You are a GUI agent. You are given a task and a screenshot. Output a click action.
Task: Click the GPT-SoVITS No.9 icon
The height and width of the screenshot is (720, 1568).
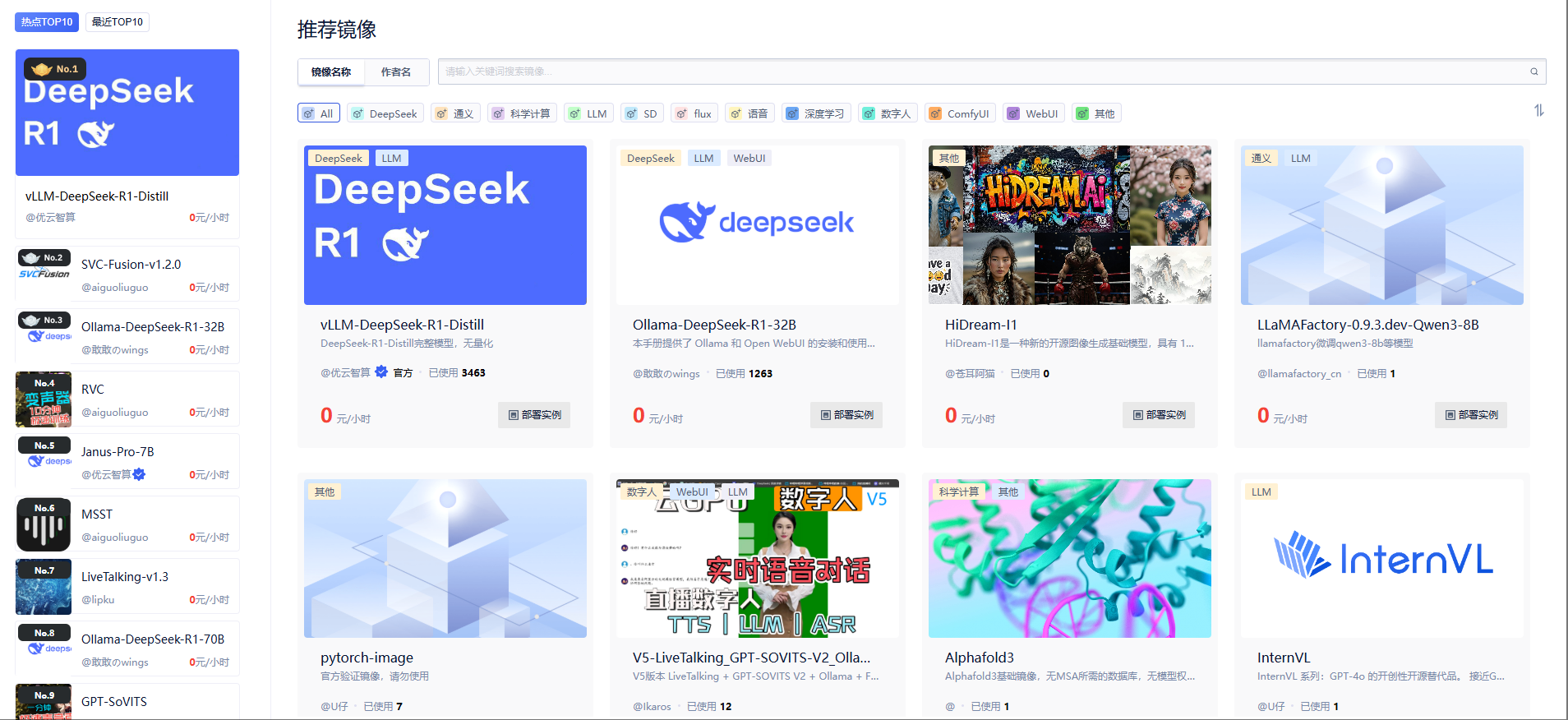tap(44, 701)
